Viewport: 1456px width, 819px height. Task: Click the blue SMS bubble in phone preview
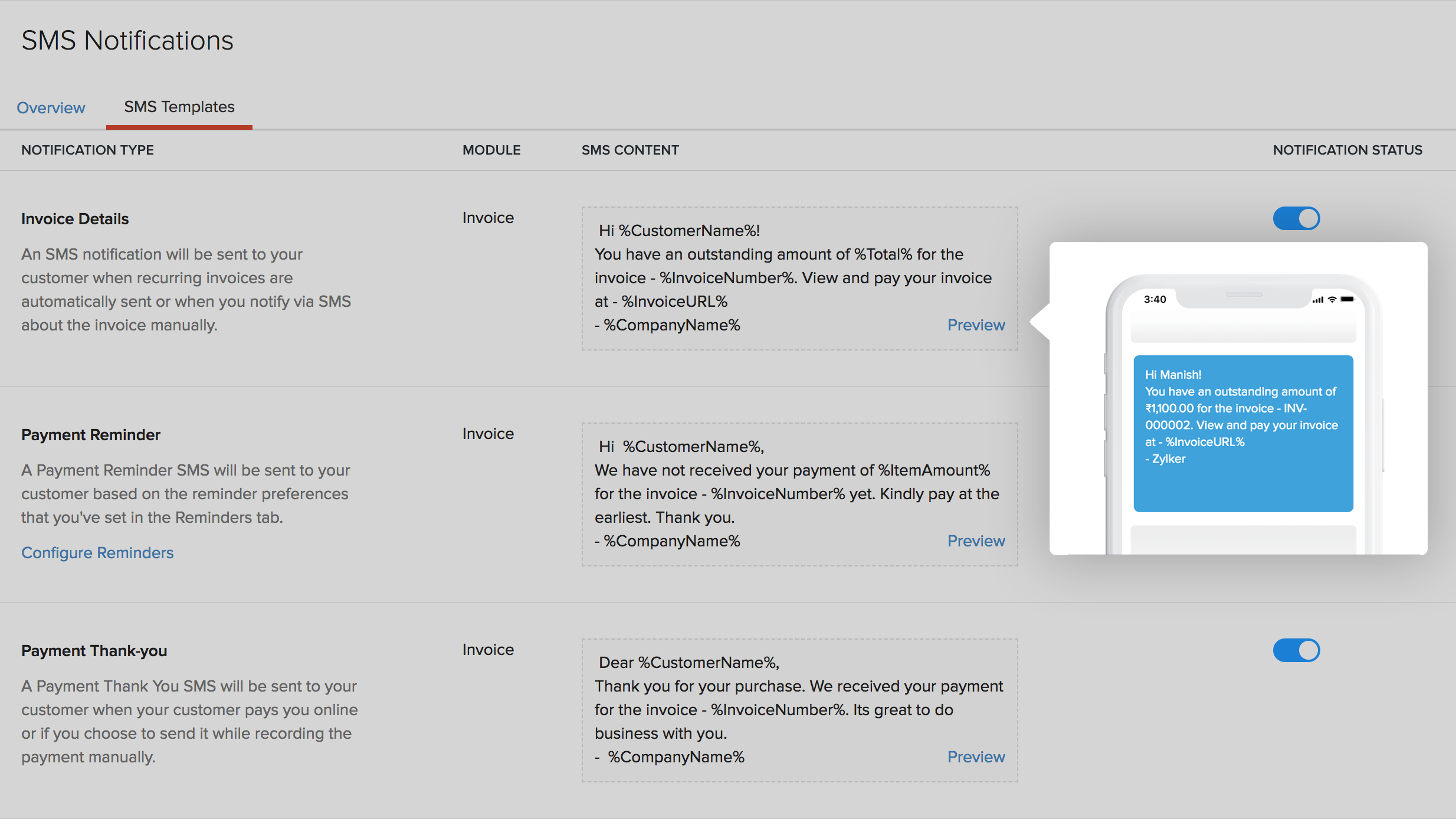(x=1243, y=433)
